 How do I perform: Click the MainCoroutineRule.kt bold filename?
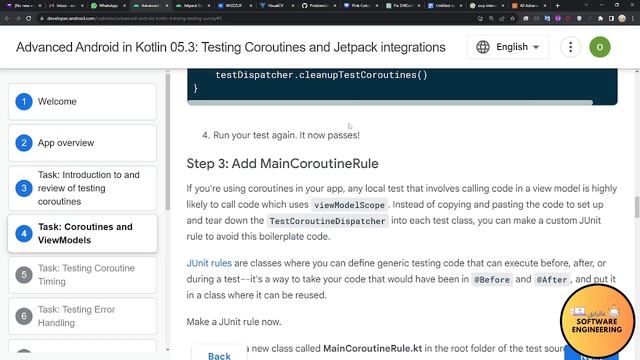372,348
